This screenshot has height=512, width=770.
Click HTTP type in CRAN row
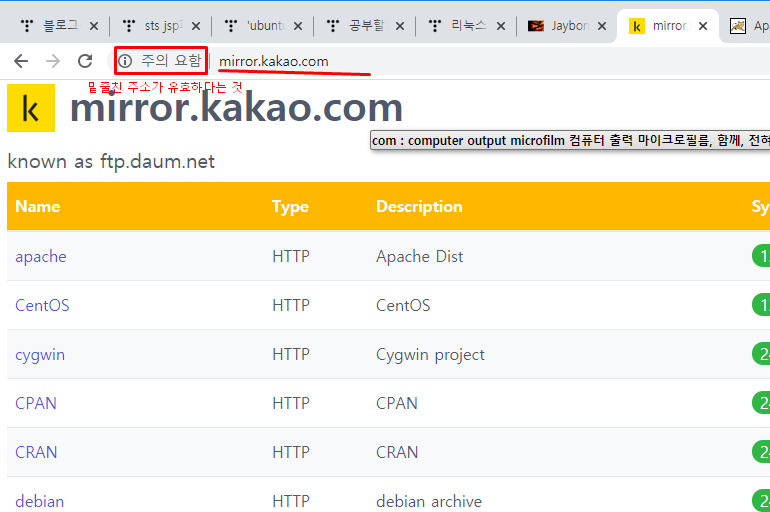(291, 452)
